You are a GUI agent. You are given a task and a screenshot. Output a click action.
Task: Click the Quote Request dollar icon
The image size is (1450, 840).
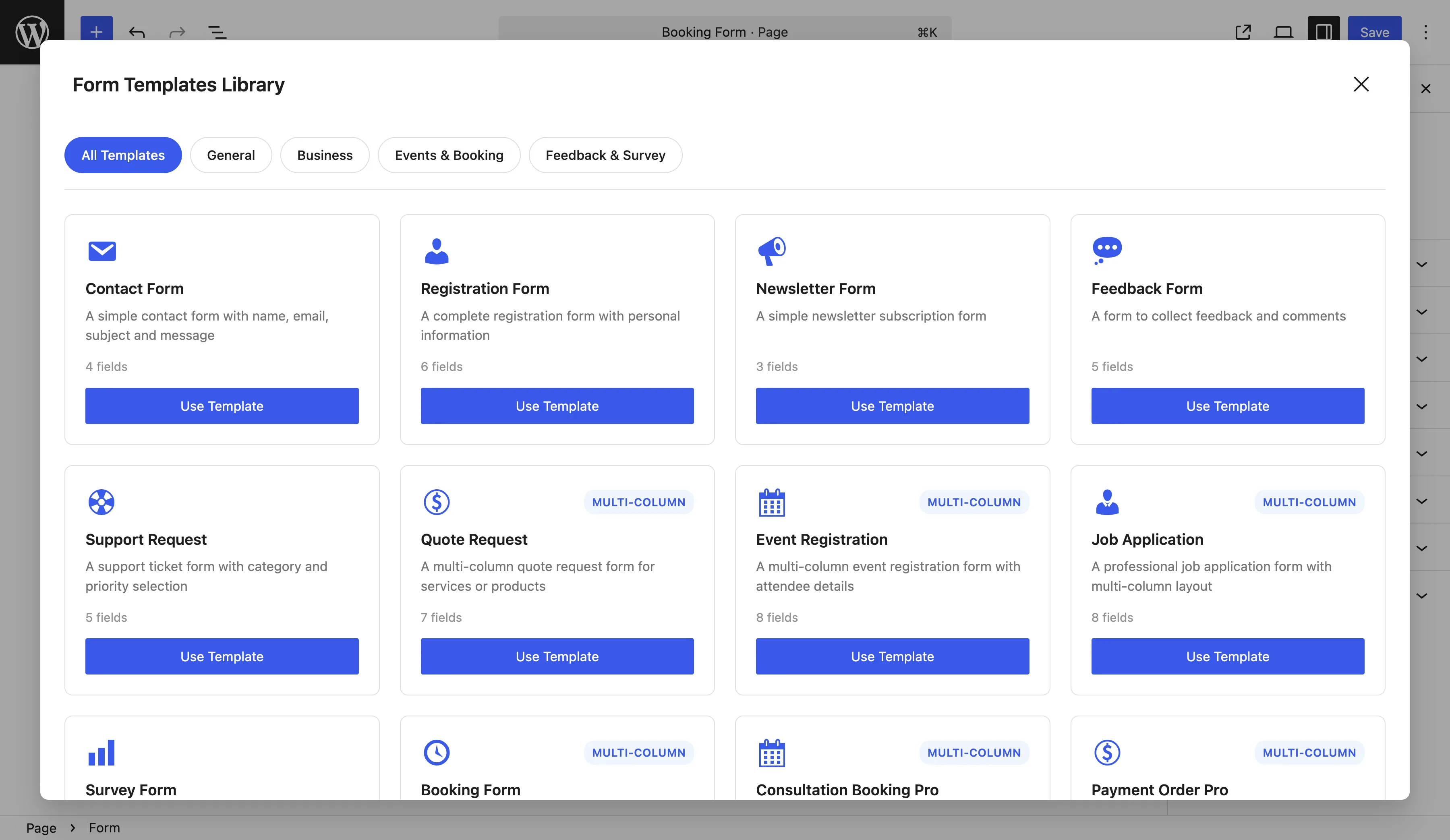click(x=437, y=502)
